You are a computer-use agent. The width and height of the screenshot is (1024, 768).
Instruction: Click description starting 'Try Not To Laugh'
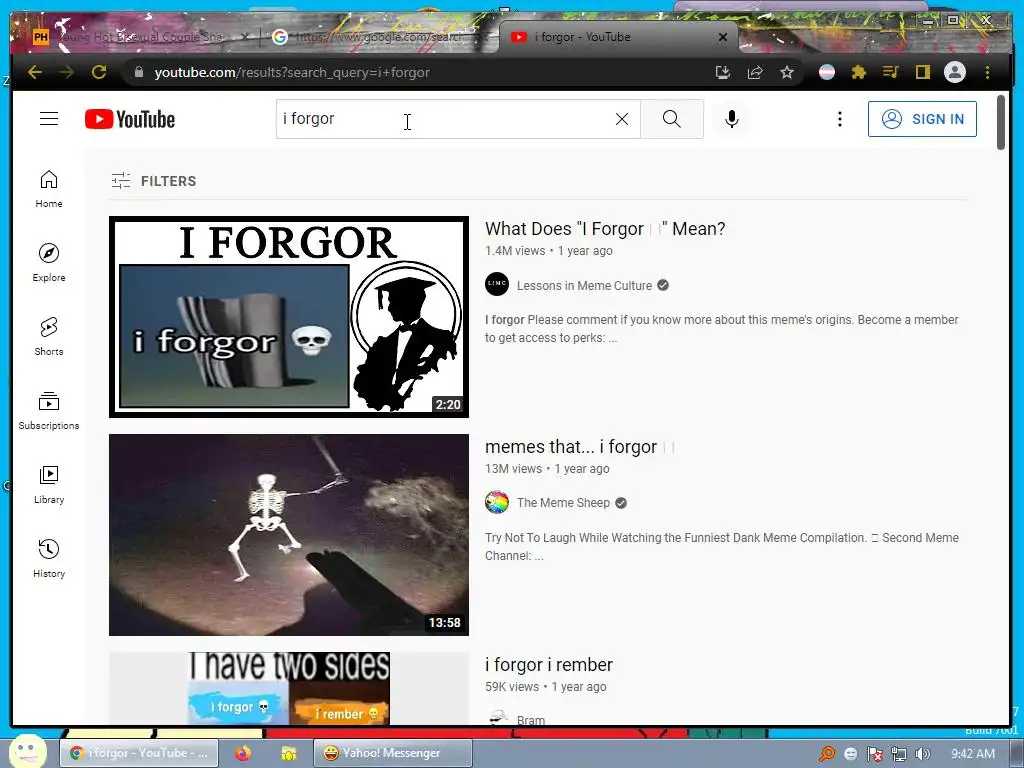pos(722,547)
